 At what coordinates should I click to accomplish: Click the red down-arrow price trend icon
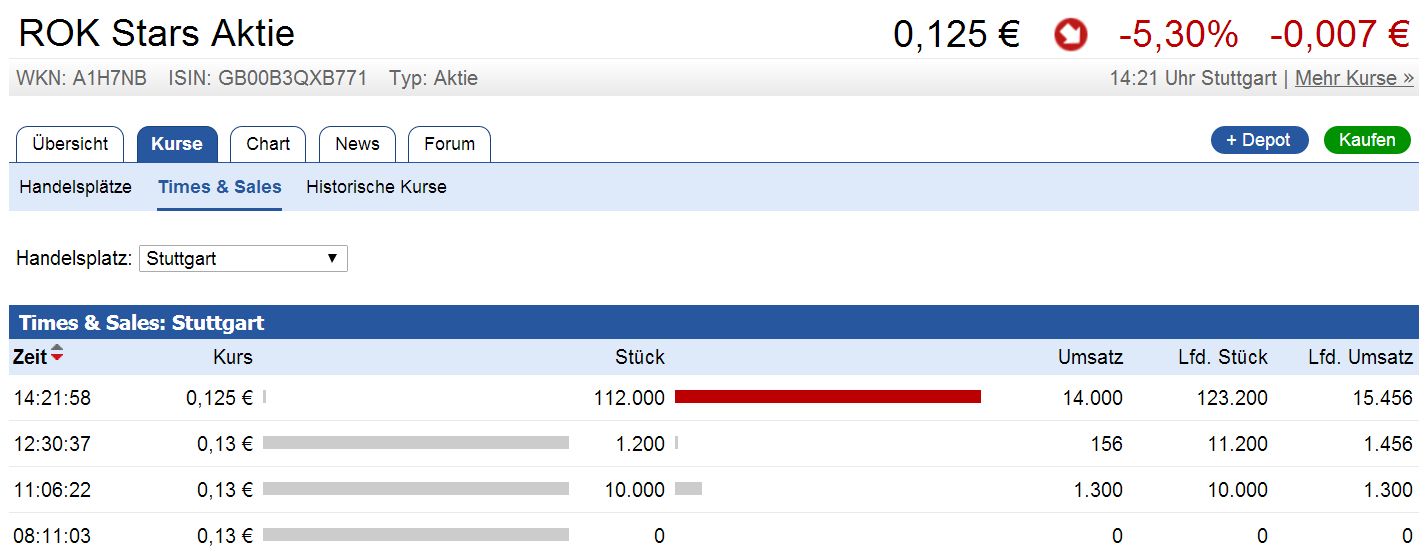[1071, 36]
